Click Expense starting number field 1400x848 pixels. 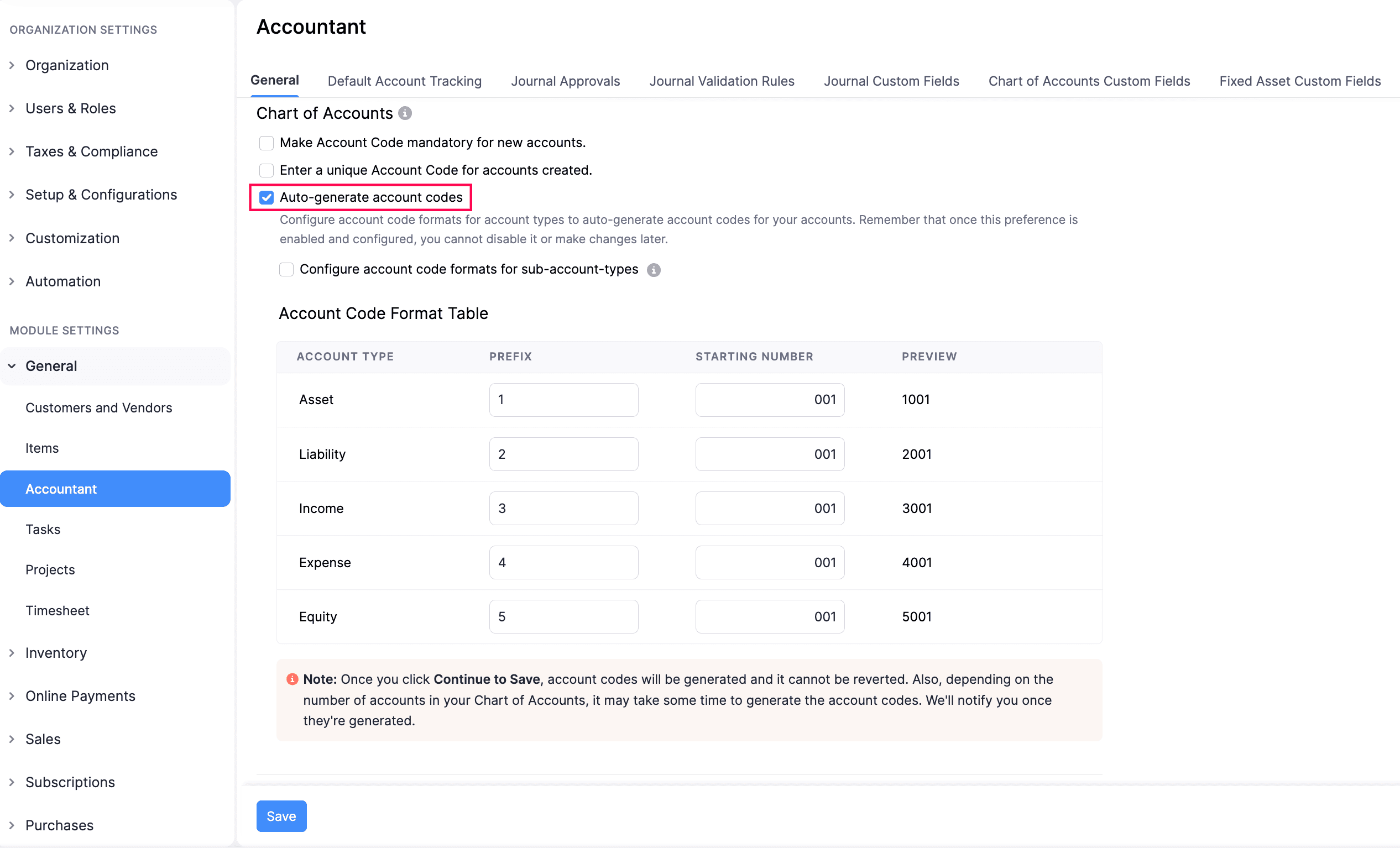pyautogui.click(x=770, y=563)
